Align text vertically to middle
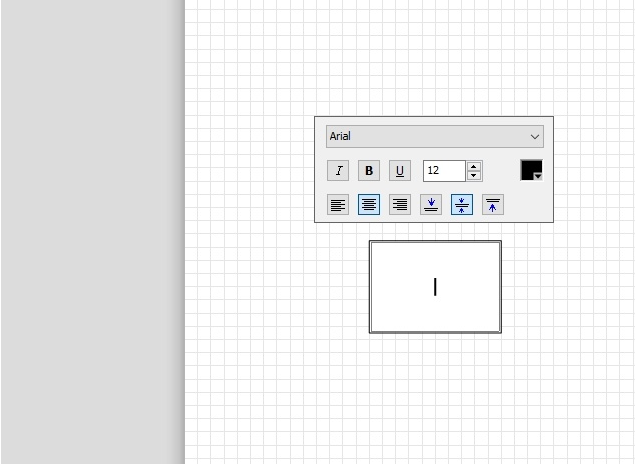This screenshot has height=466, width=635. pos(461,205)
